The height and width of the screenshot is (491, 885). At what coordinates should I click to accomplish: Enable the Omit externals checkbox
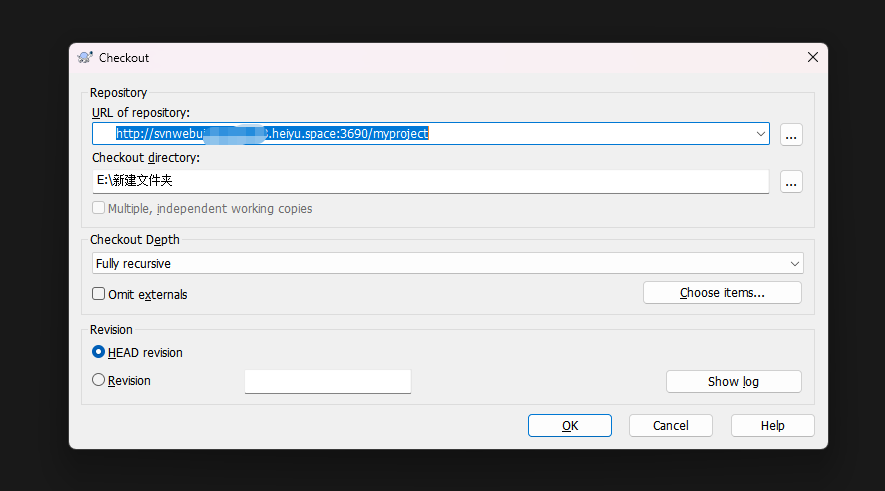click(98, 294)
